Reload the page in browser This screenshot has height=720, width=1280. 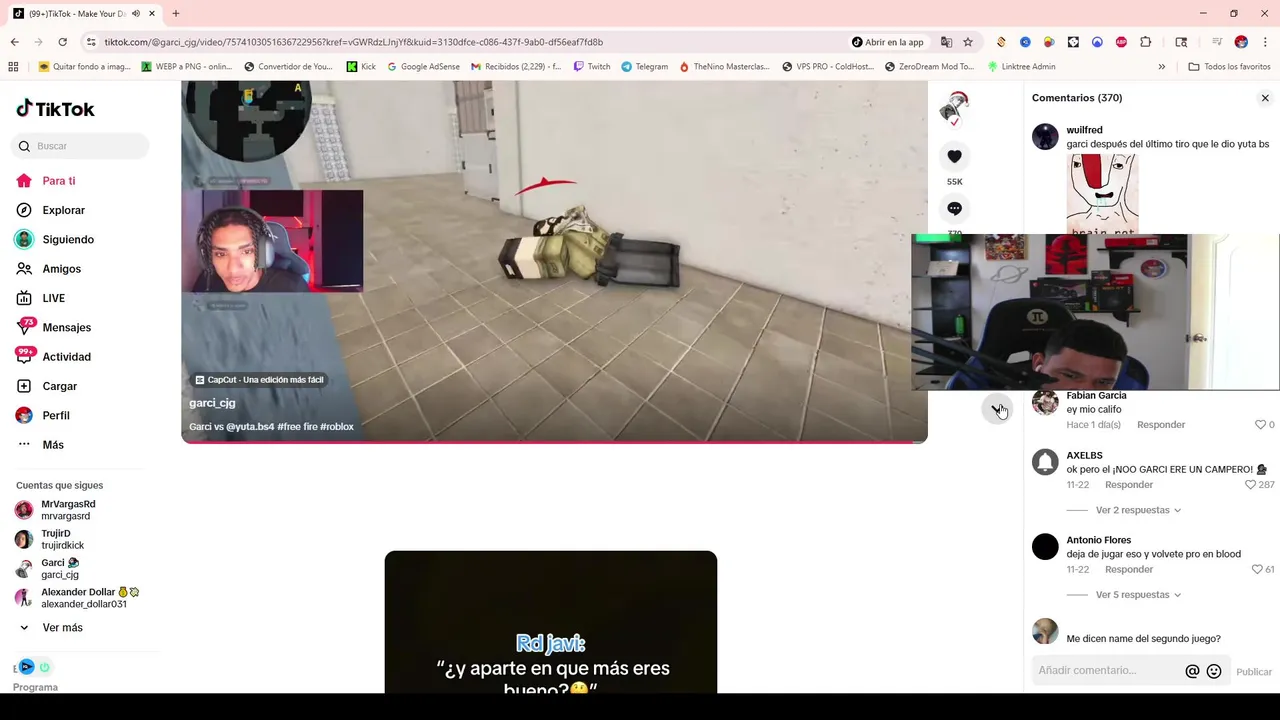click(x=62, y=42)
